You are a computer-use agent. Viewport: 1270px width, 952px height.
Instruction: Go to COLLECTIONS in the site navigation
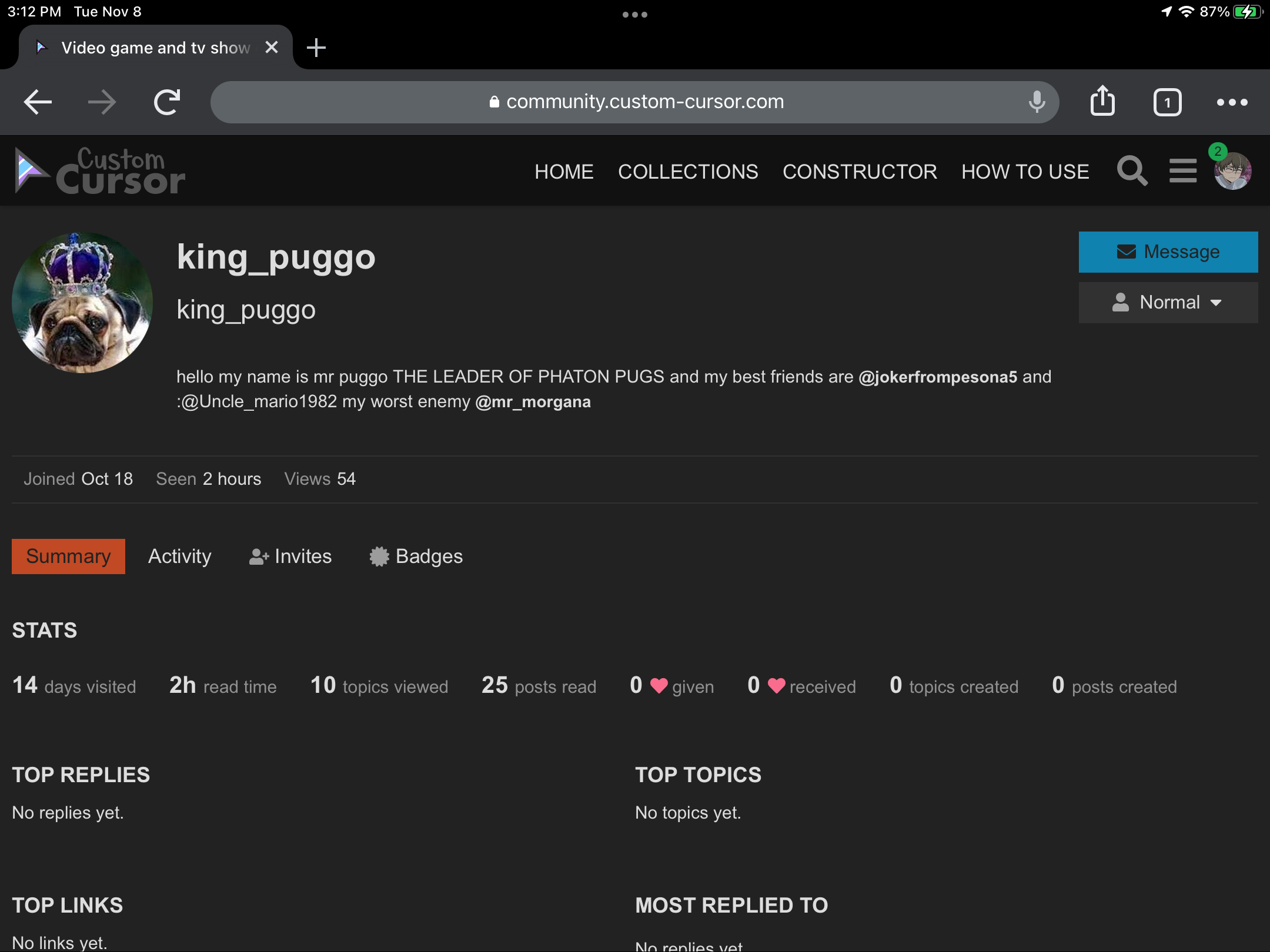coord(688,172)
